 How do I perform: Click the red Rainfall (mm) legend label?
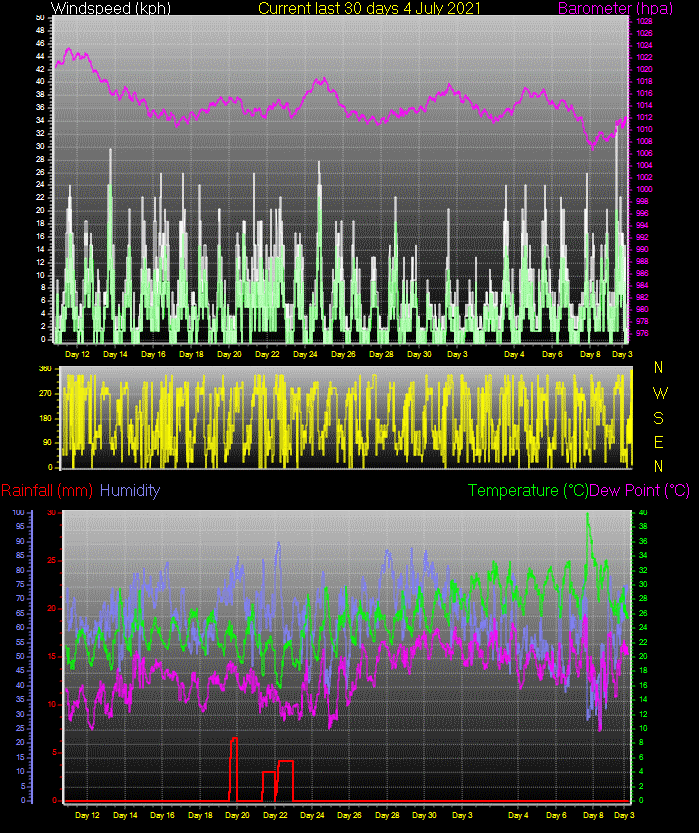(x=47, y=490)
